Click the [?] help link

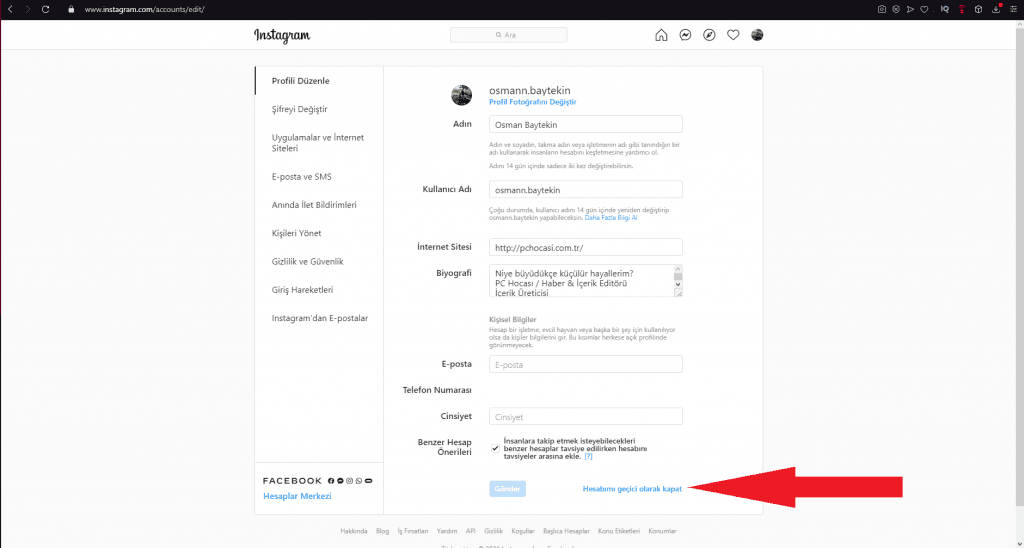[588, 457]
